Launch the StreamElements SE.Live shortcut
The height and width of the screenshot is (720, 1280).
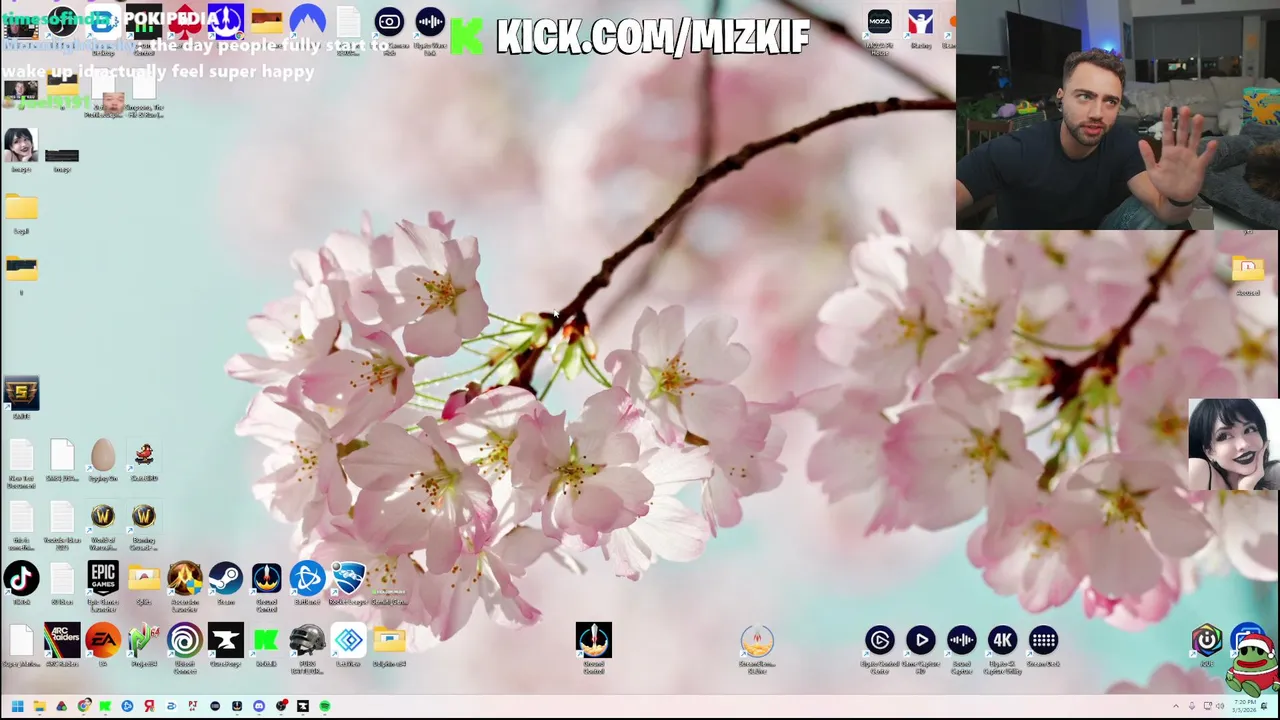point(757,641)
